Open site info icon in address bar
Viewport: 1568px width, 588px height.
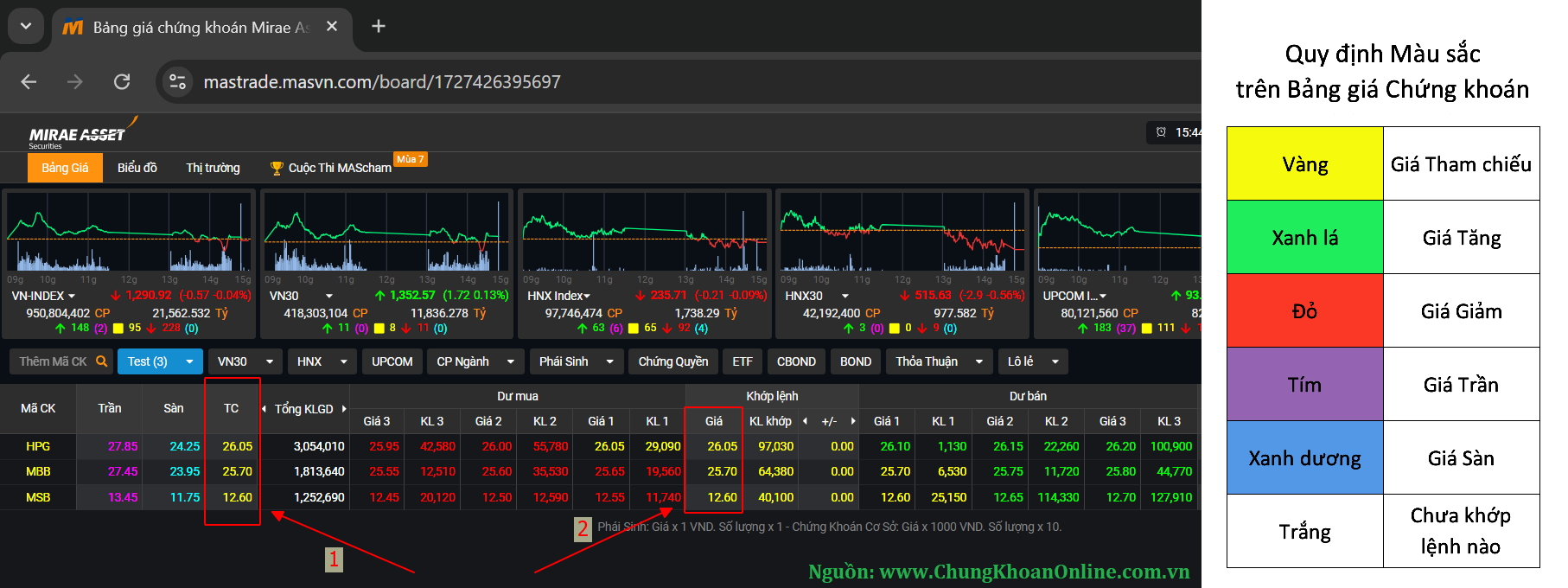[177, 81]
